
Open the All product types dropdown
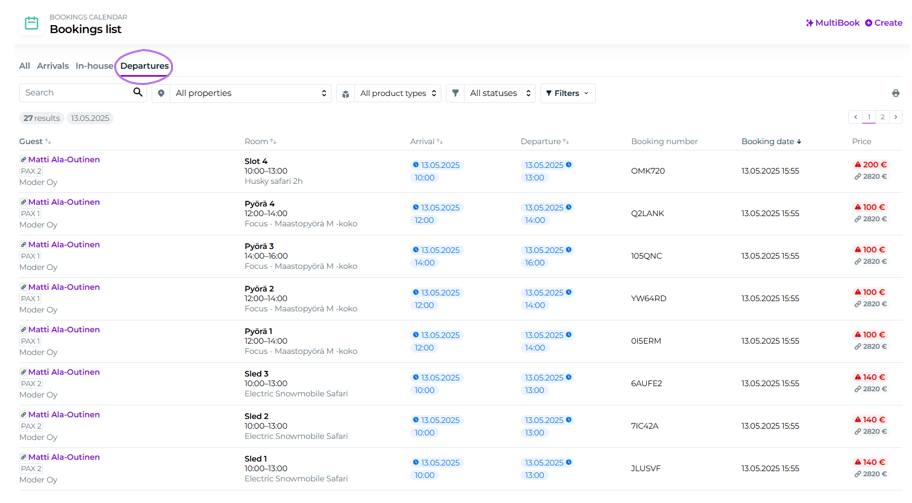coord(398,93)
